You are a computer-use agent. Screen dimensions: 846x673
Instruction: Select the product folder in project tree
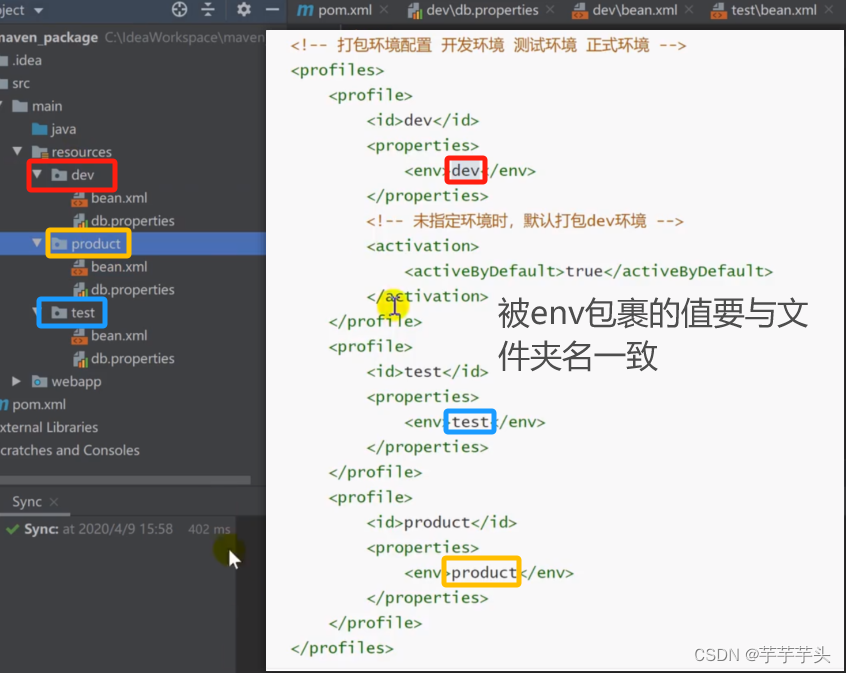coord(95,243)
